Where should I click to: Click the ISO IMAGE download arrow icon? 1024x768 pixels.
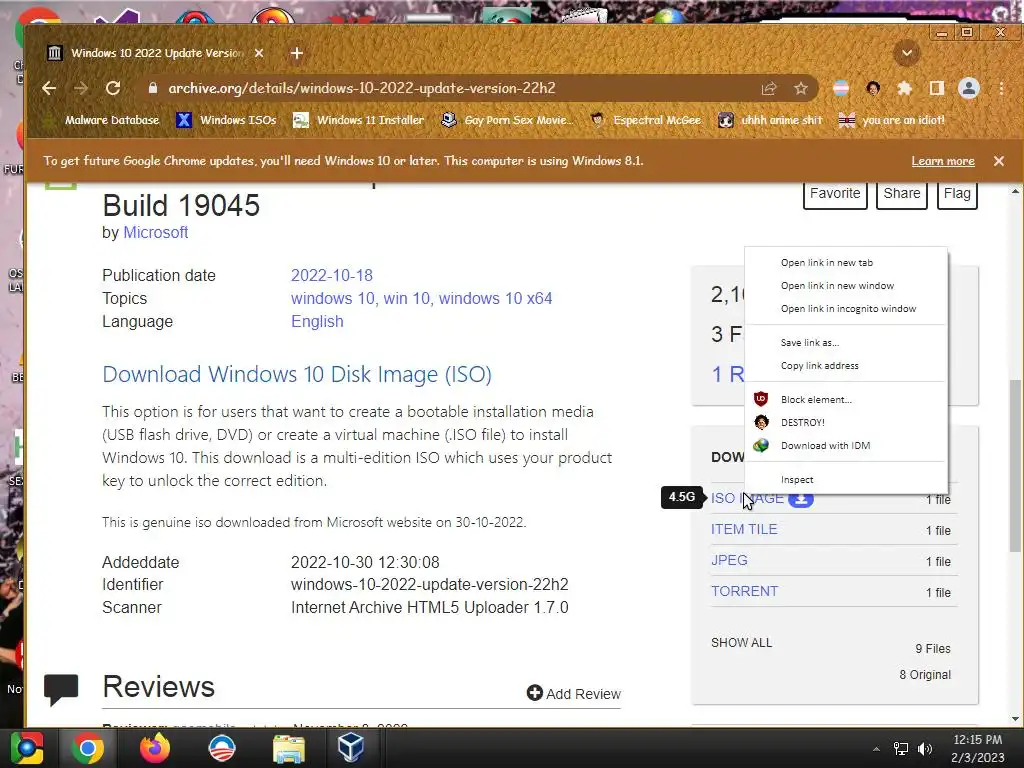(801, 499)
